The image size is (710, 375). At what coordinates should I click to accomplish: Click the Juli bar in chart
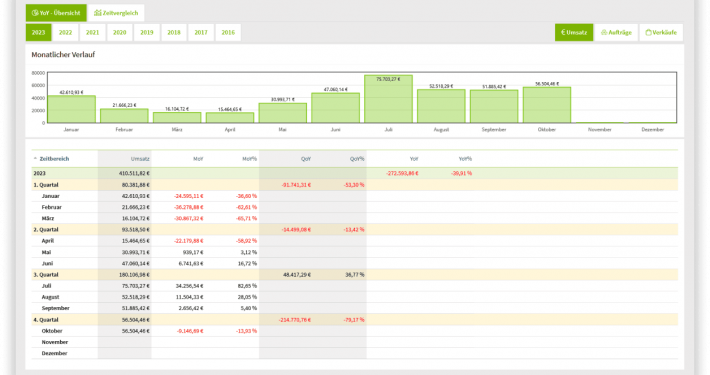point(389,99)
